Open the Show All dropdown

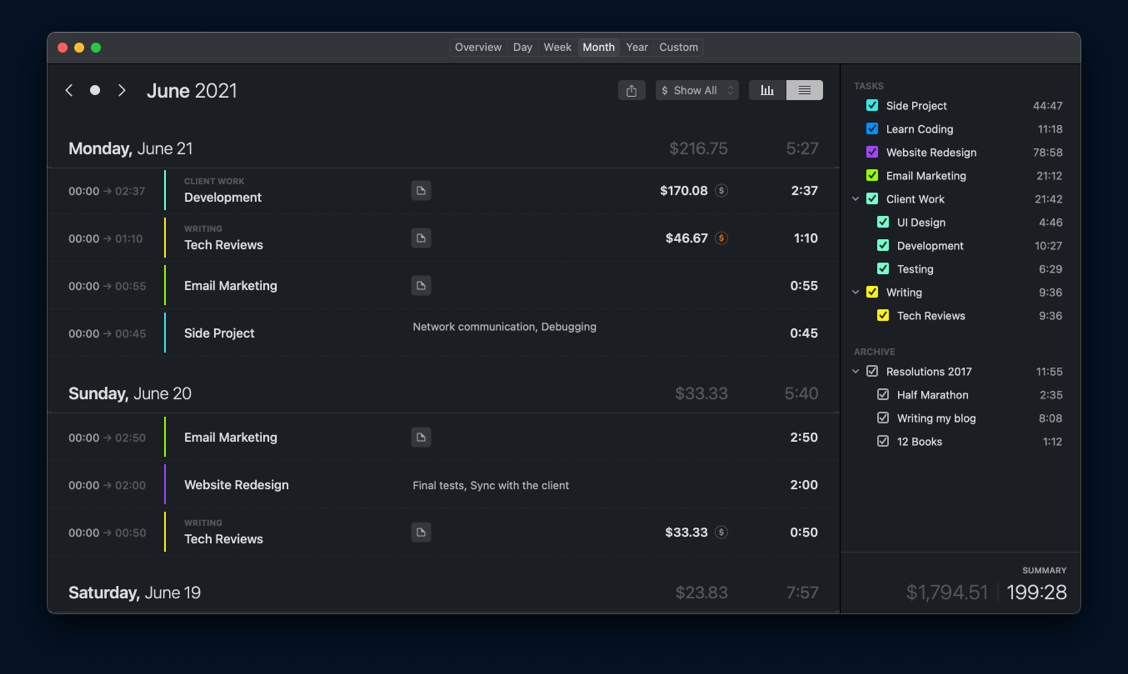[697, 91]
